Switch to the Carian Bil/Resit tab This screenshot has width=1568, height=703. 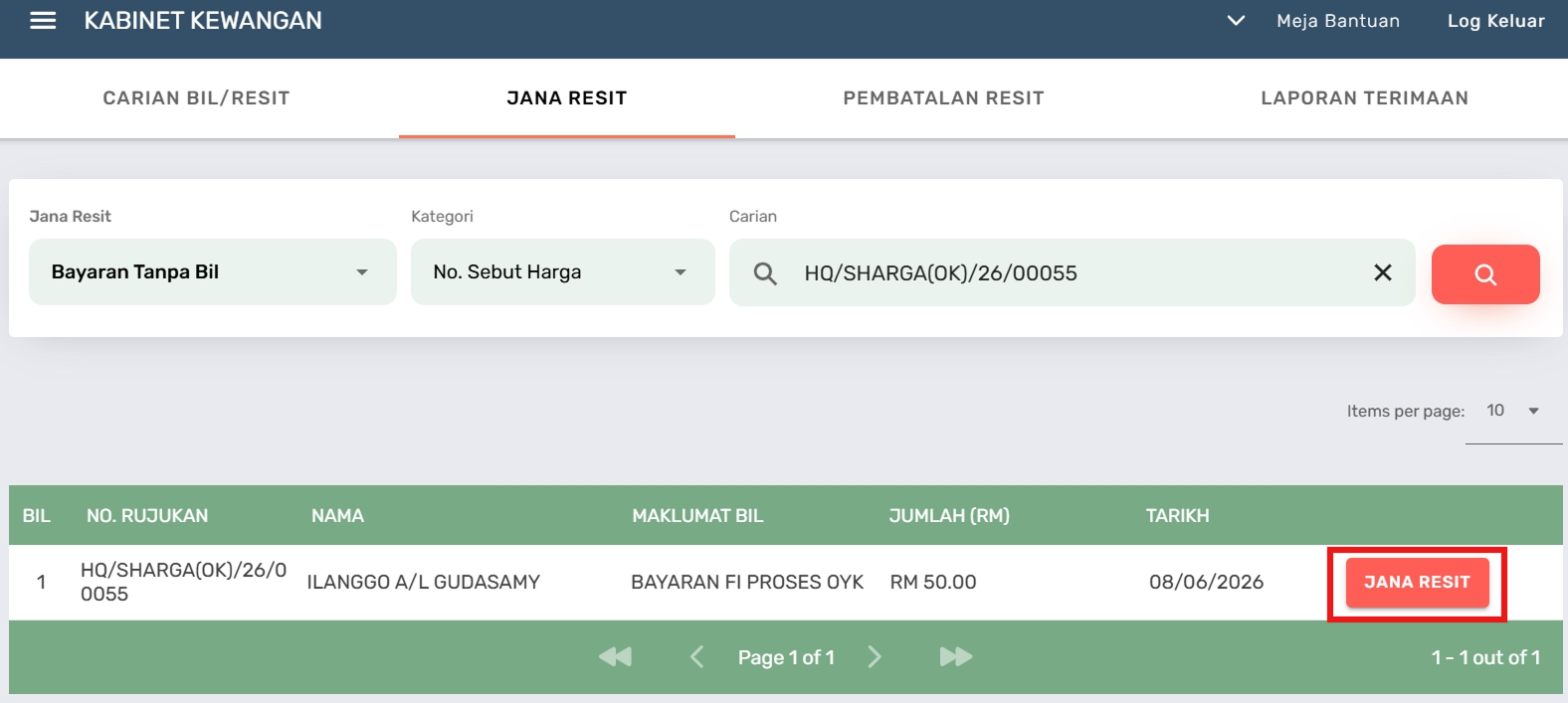point(197,98)
